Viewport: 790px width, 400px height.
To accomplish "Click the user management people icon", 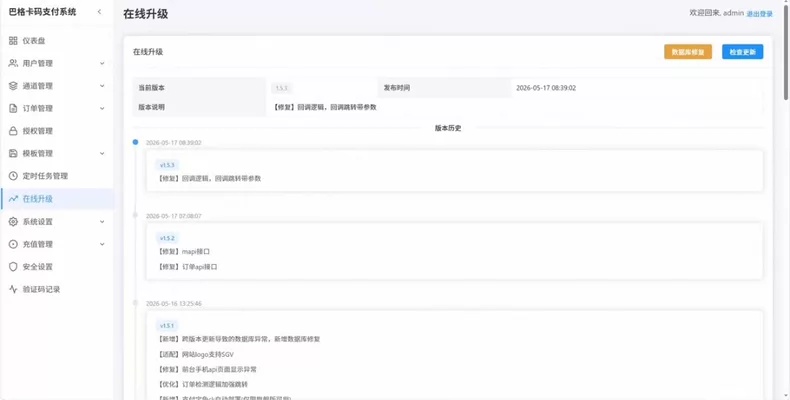I will pyautogui.click(x=13, y=63).
